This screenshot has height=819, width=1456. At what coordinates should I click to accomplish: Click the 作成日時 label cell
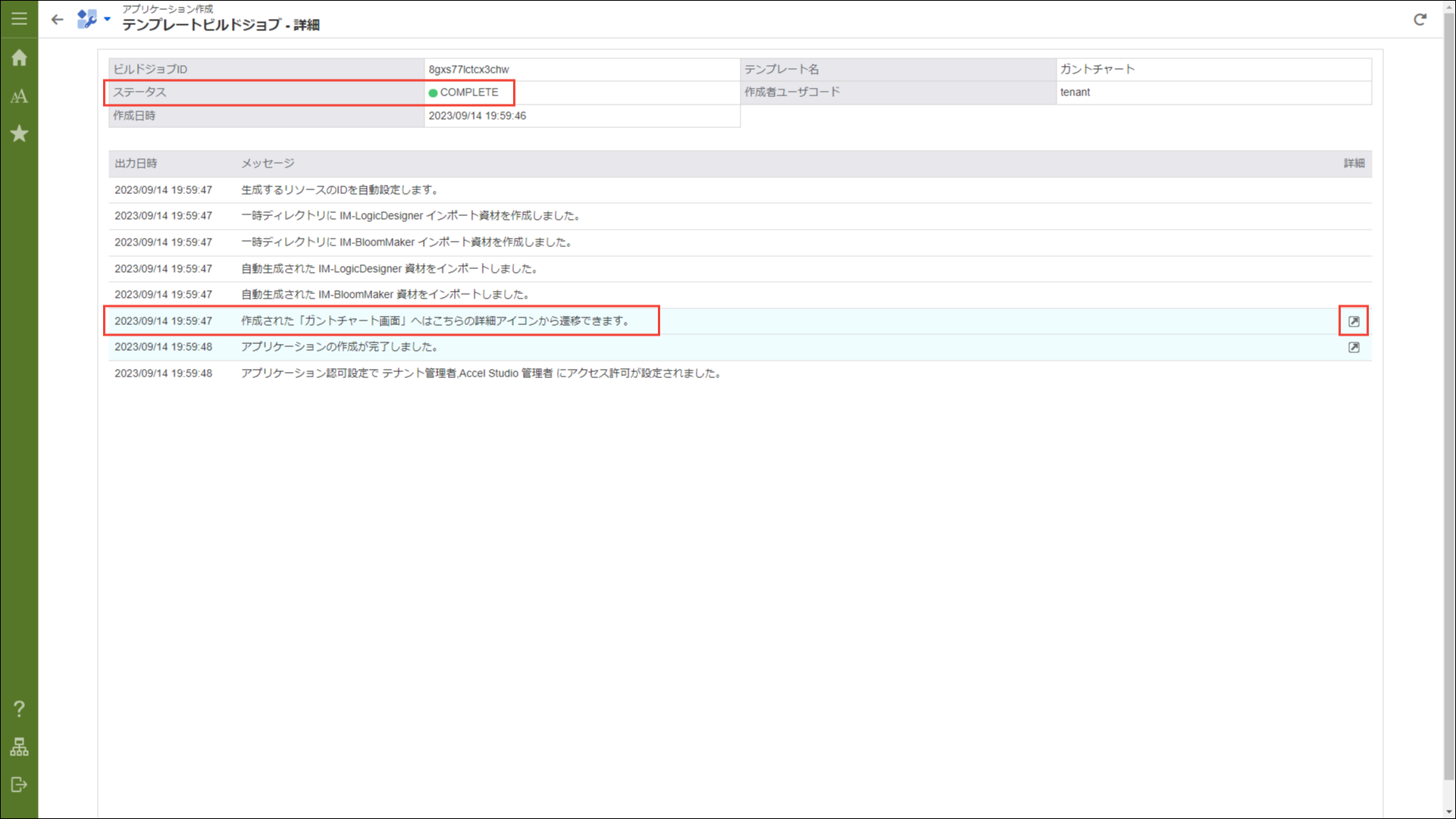point(266,116)
